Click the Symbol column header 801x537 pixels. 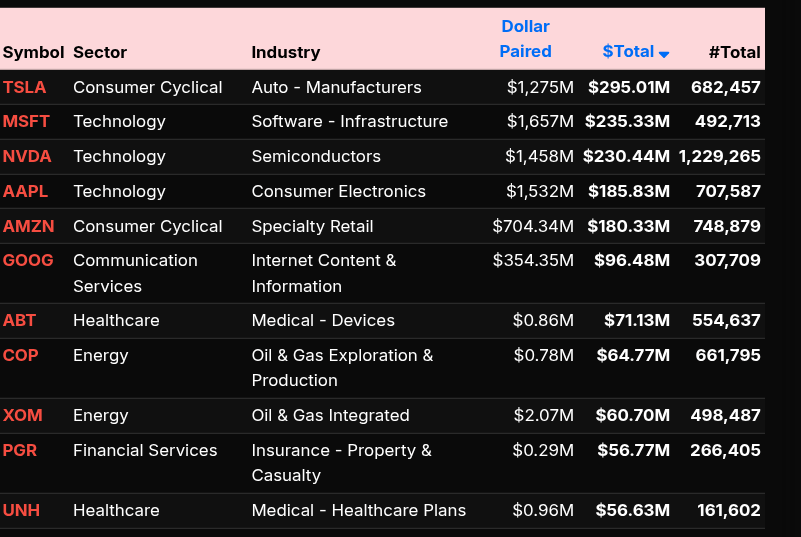(33, 52)
